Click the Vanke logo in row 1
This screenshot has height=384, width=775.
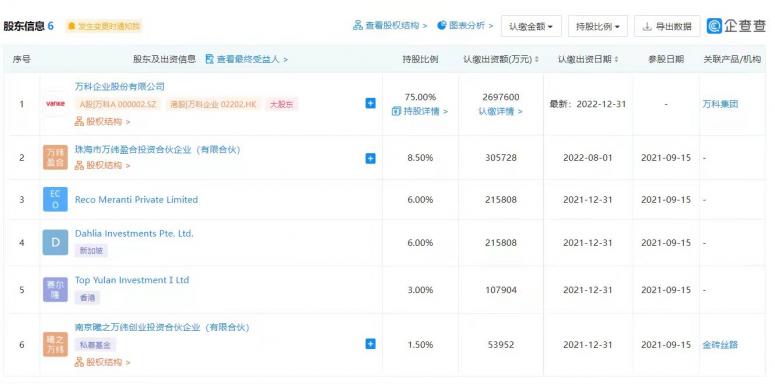pos(55,104)
